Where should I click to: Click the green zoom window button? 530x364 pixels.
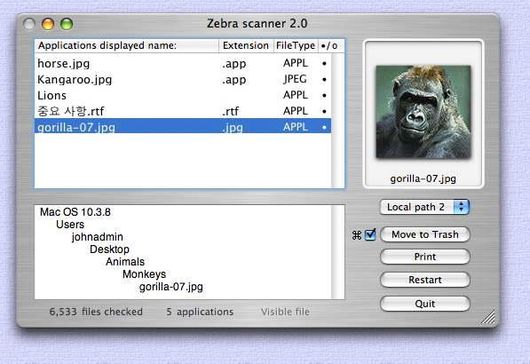[67, 24]
